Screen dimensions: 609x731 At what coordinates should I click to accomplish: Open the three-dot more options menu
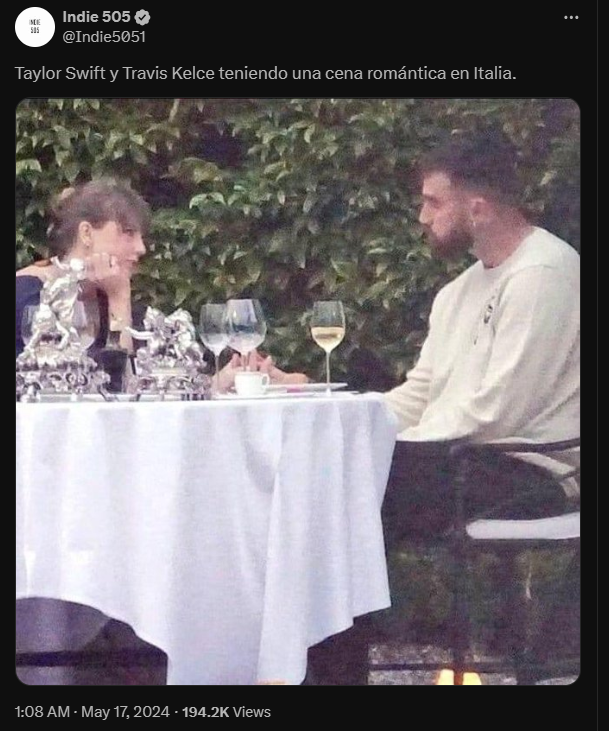571,18
